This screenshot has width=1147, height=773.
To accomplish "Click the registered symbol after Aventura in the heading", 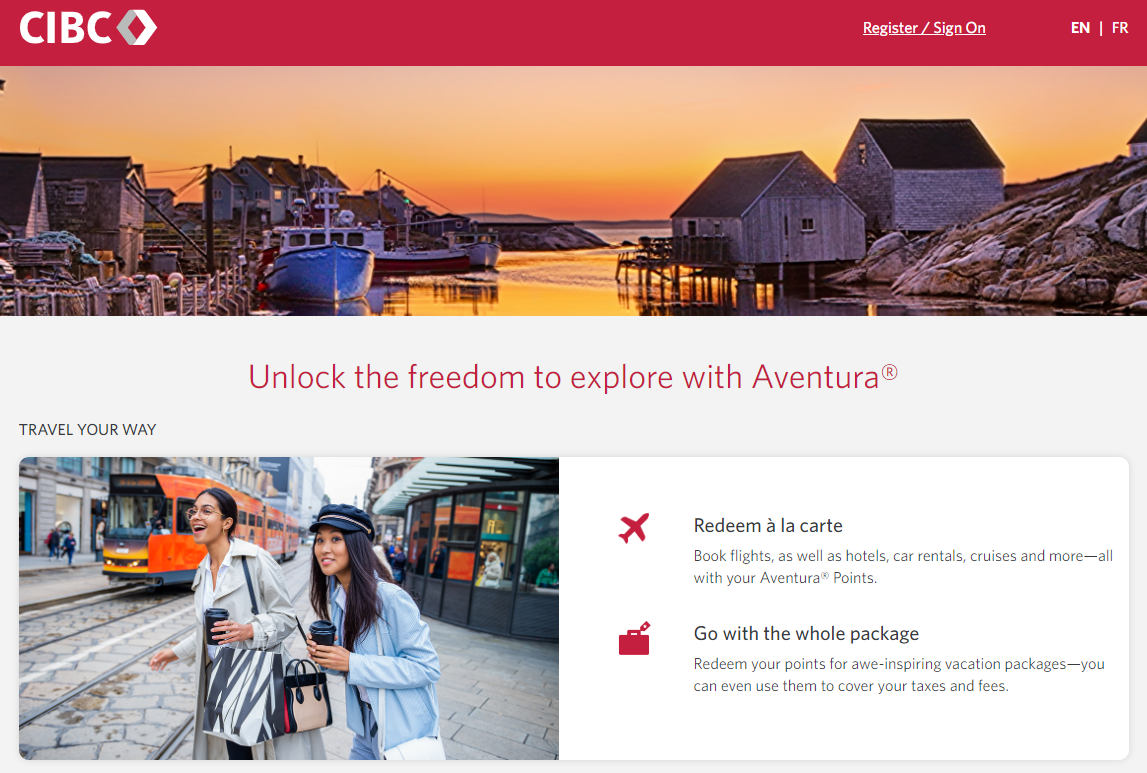I will point(890,372).
